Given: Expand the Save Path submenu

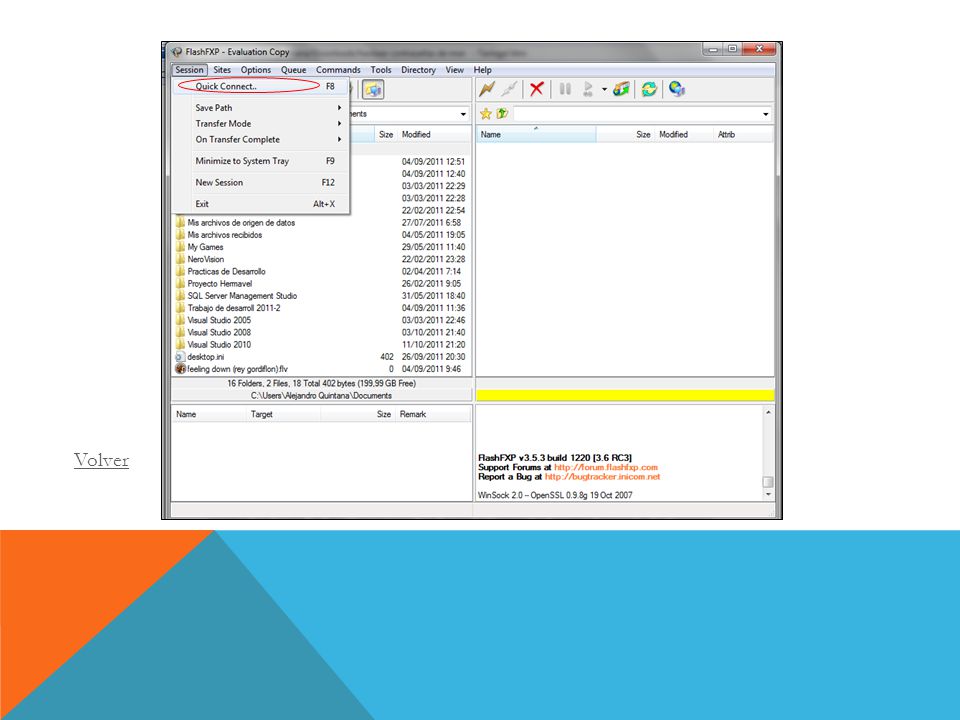Looking at the screenshot, I should [261, 108].
